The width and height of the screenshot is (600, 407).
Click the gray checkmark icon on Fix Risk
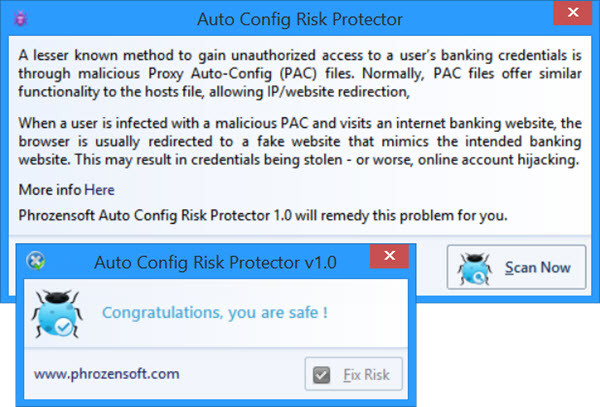point(321,374)
